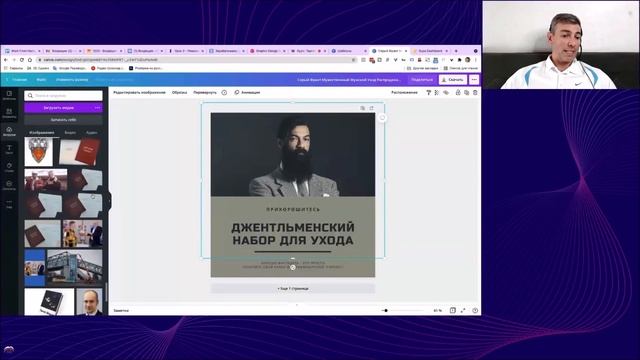Click the trash delete icon in toolbar
This screenshot has width=640, height=360.
click(475, 93)
